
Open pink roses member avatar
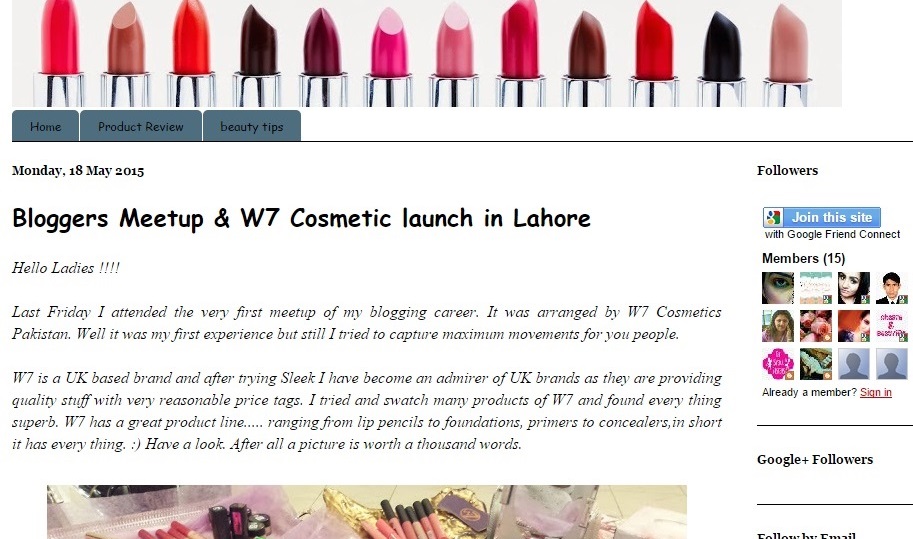tap(815, 325)
